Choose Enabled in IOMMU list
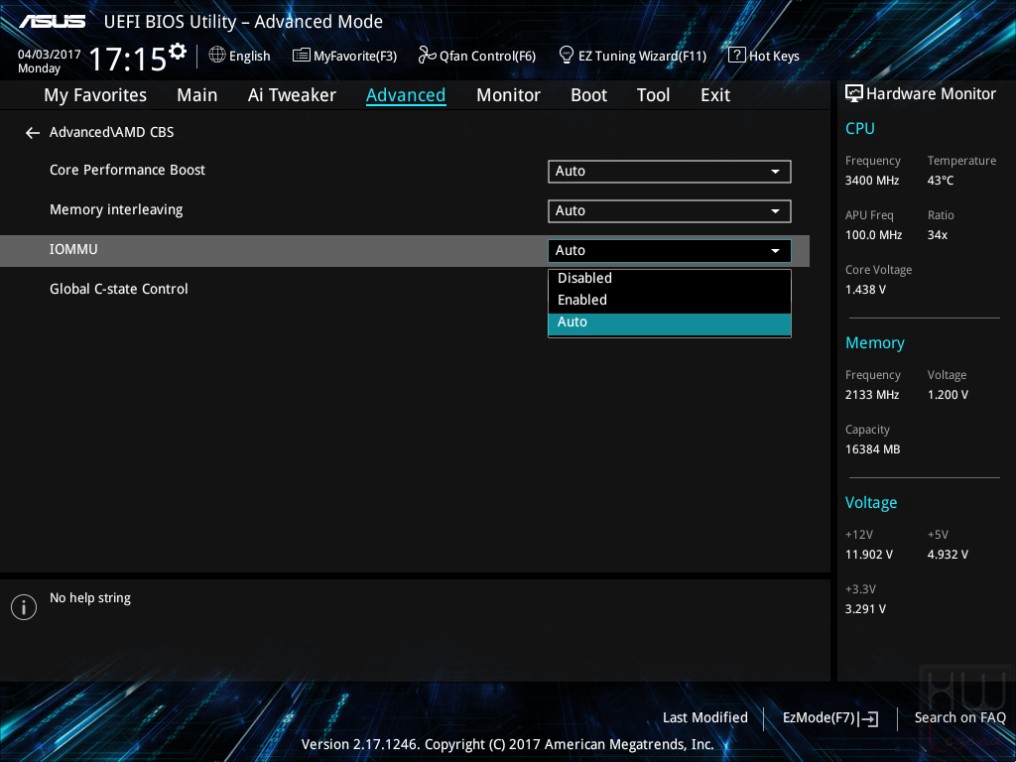This screenshot has width=1016, height=762. coord(669,300)
